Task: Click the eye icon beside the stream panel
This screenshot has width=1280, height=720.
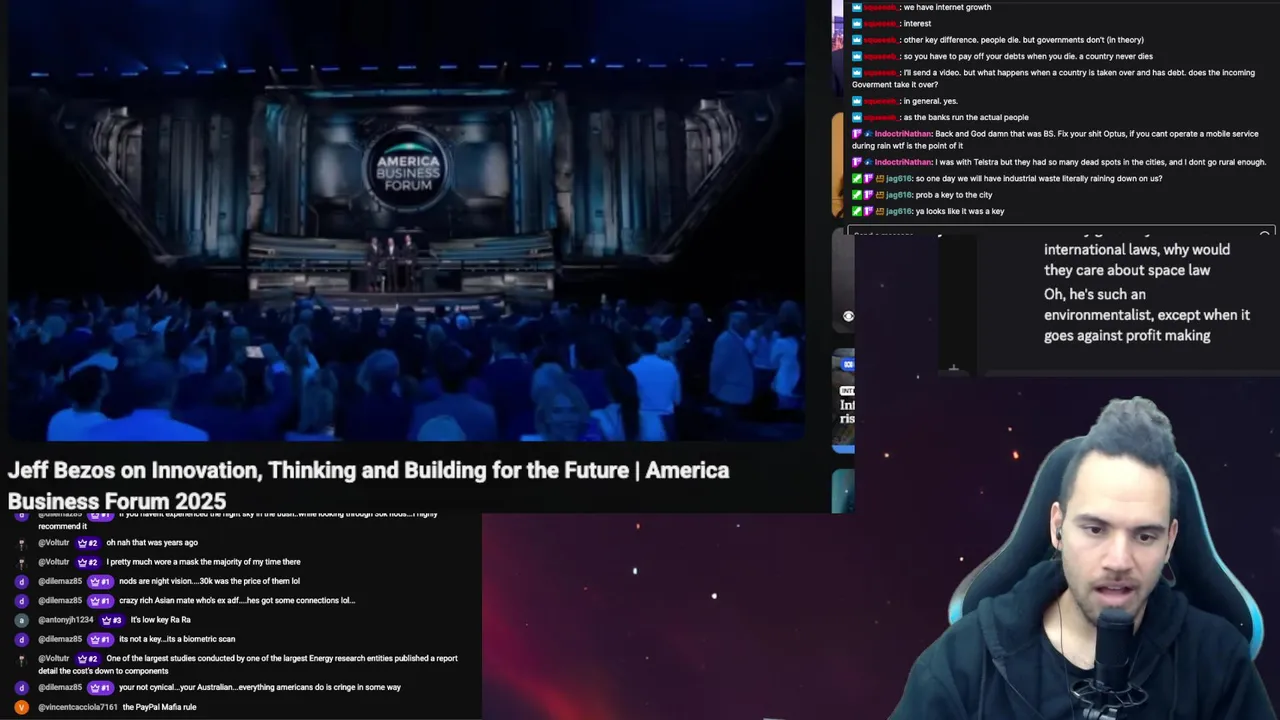Action: (848, 316)
